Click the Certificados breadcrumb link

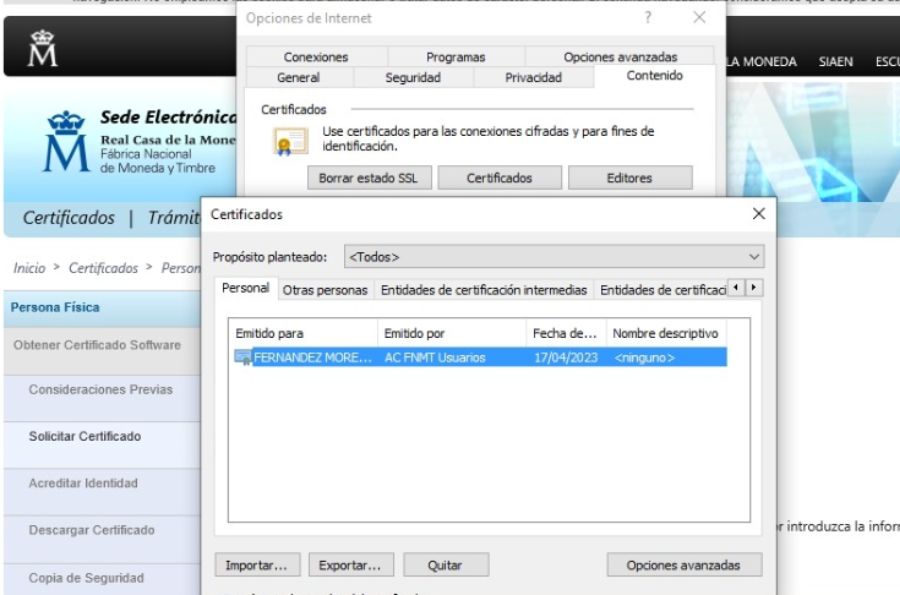[x=103, y=268]
